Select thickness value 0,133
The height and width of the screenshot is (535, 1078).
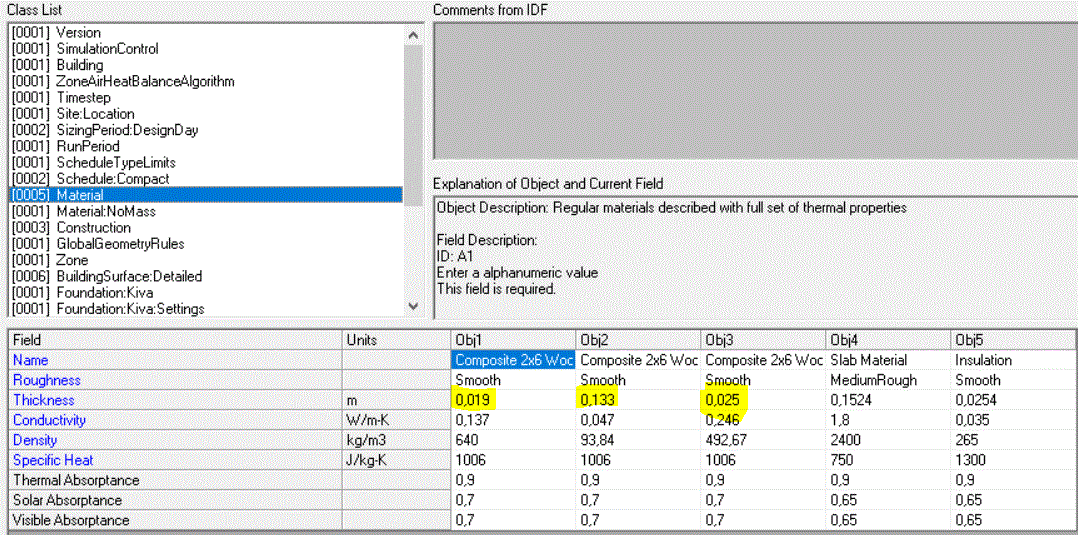[x=638, y=400]
